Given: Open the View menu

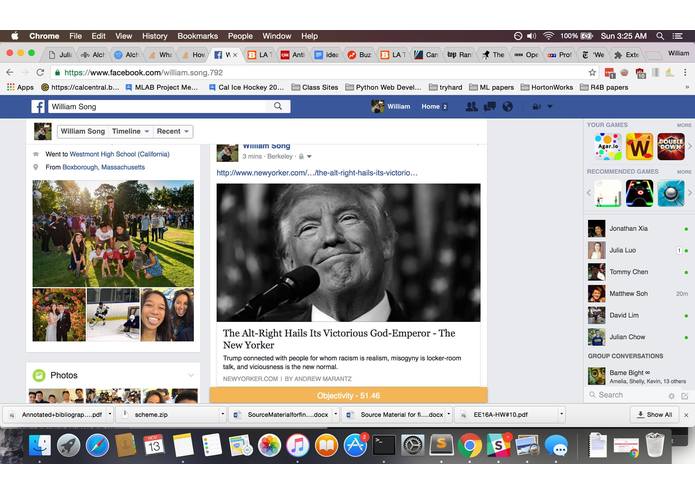Looking at the screenshot, I should (x=124, y=36).
